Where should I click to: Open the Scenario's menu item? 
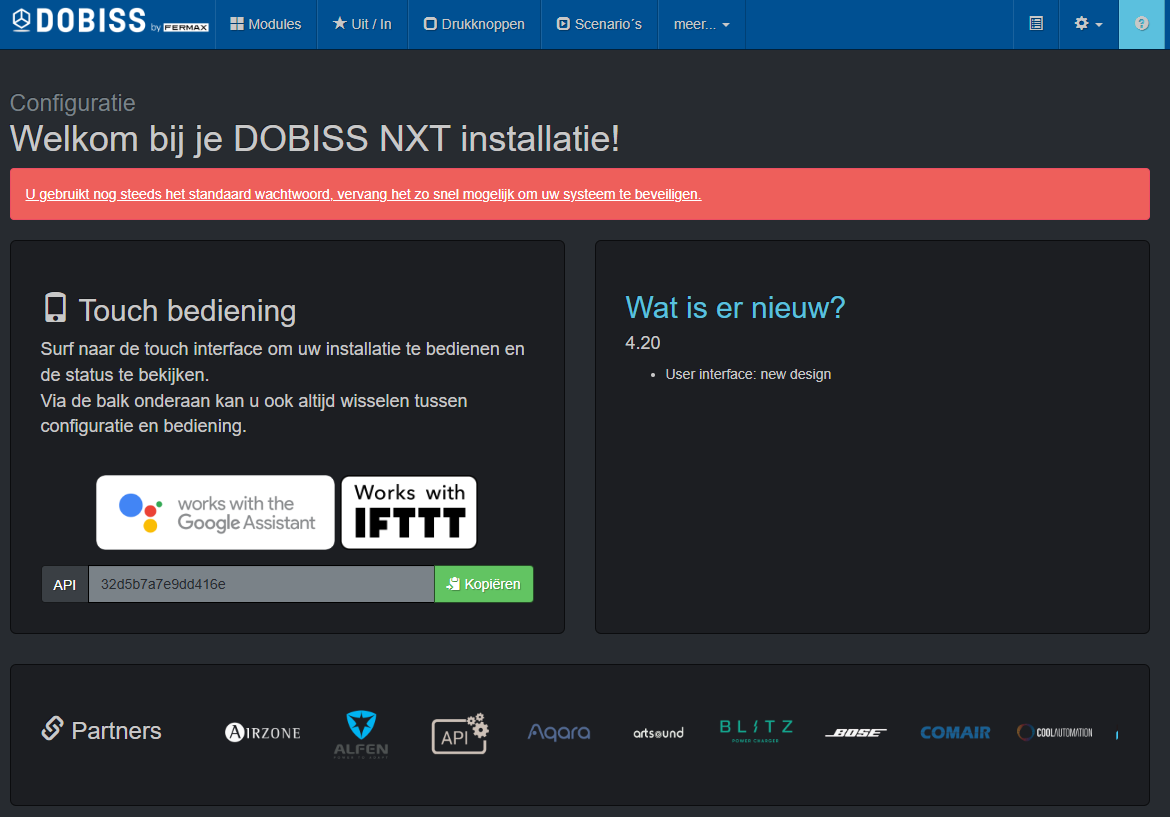point(599,24)
